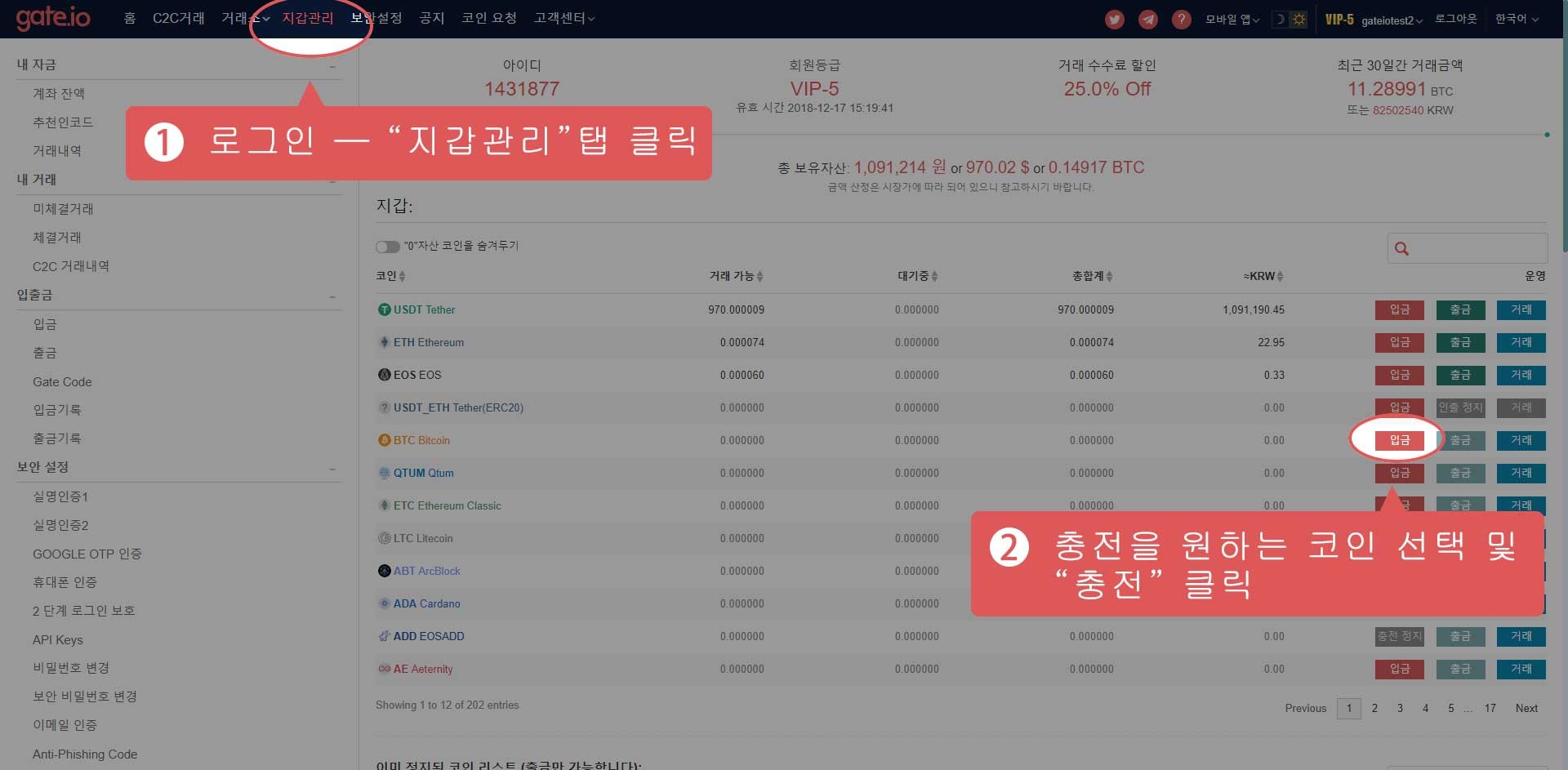
Task: Click Next pagination button
Action: coord(1526,708)
